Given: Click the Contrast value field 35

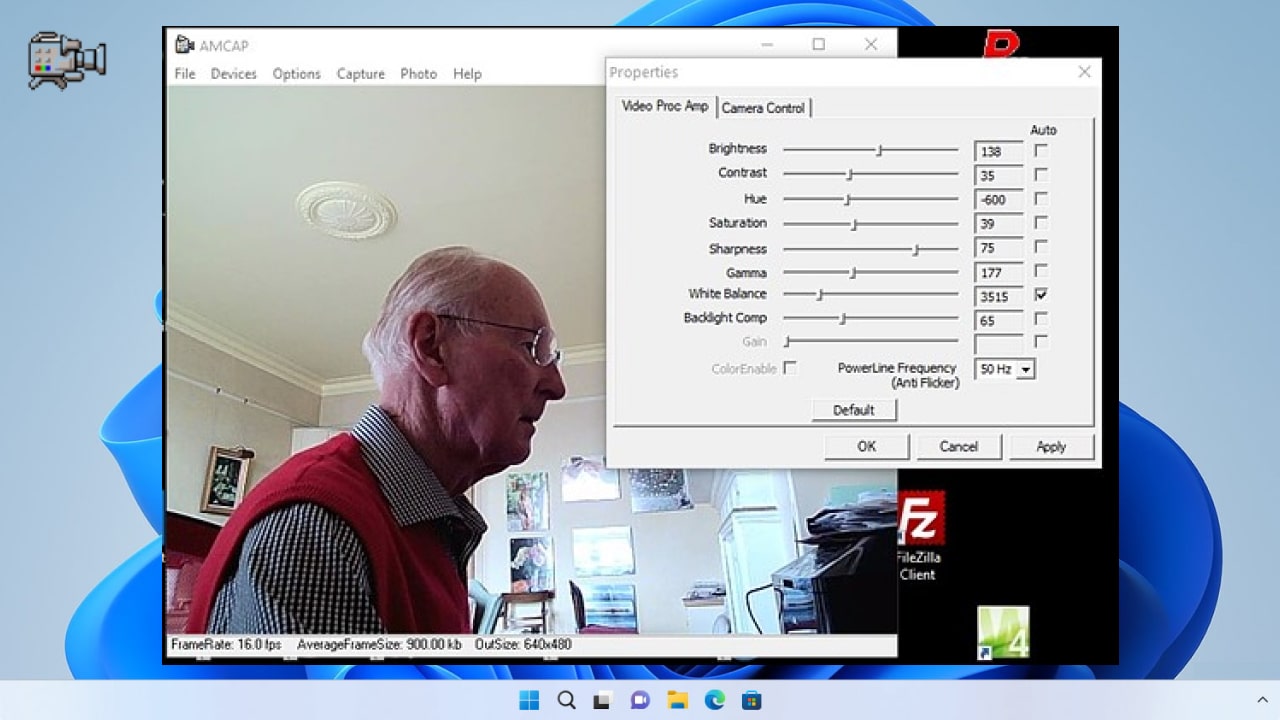Looking at the screenshot, I should [x=999, y=176].
